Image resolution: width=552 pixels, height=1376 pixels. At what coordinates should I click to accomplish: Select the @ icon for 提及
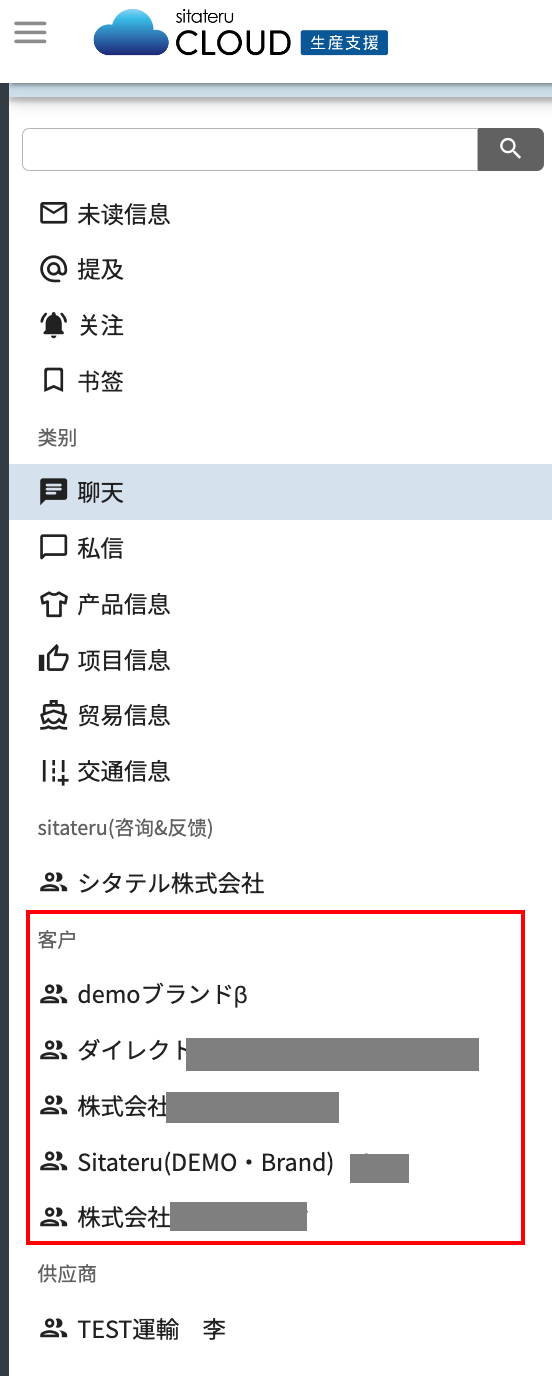click(53, 269)
